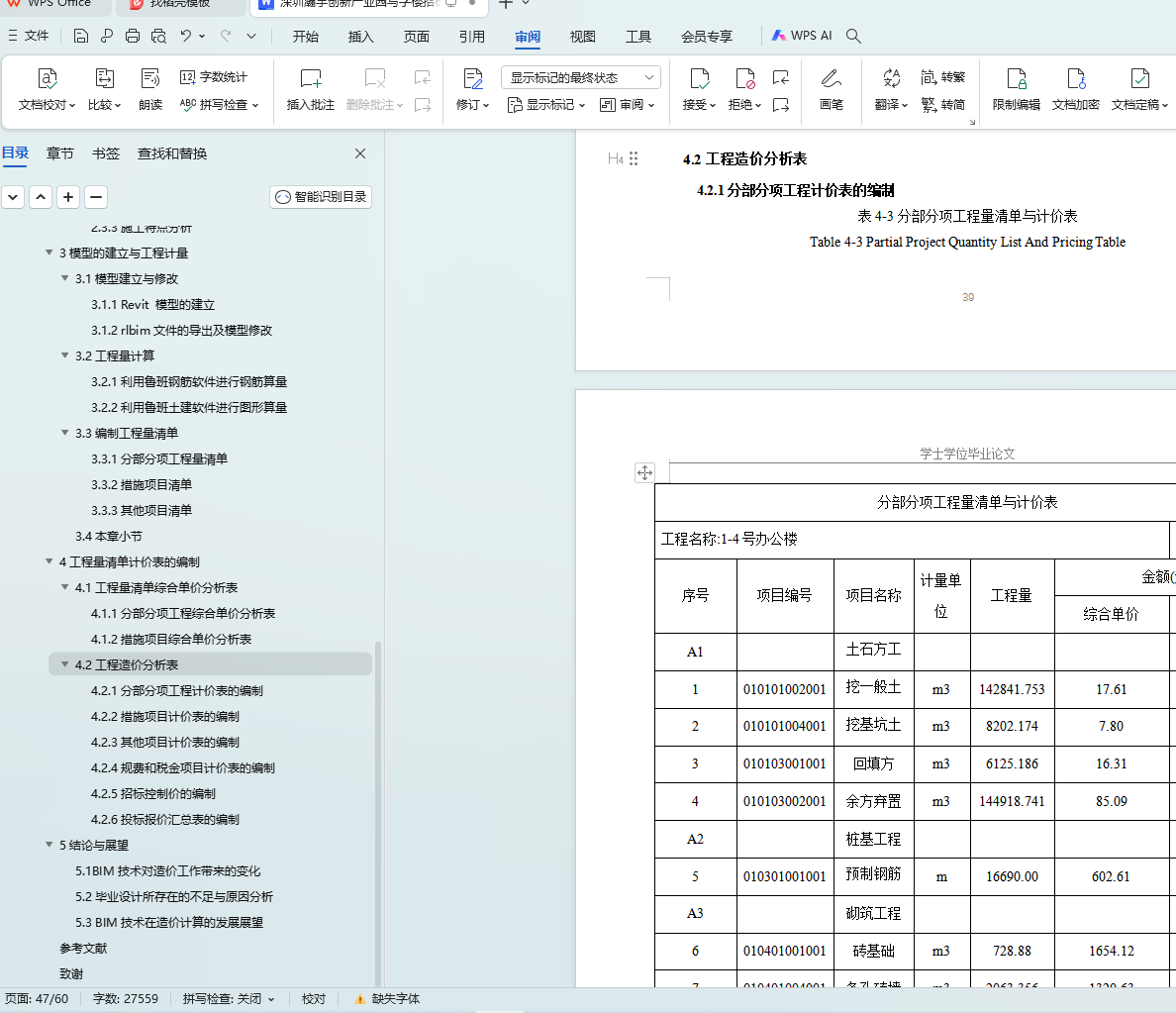1176x1013 pixels.
Task: Convert to Simplified Chinese (转简)
Action: 942,105
